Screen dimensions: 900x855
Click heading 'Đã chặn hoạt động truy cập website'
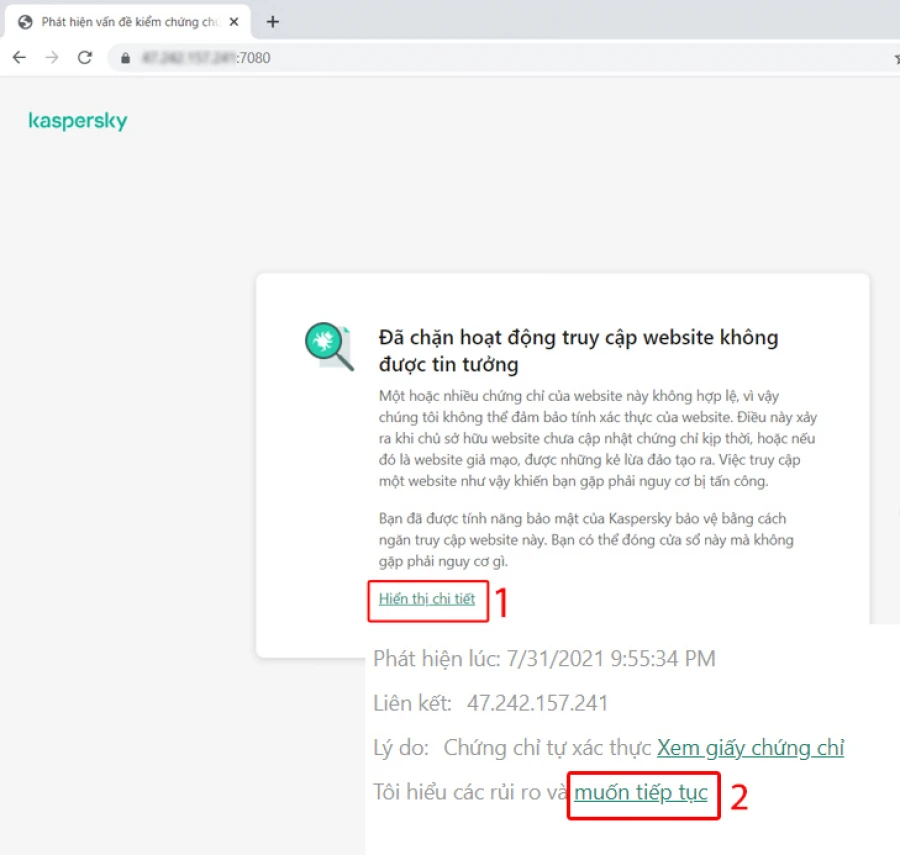tap(578, 351)
